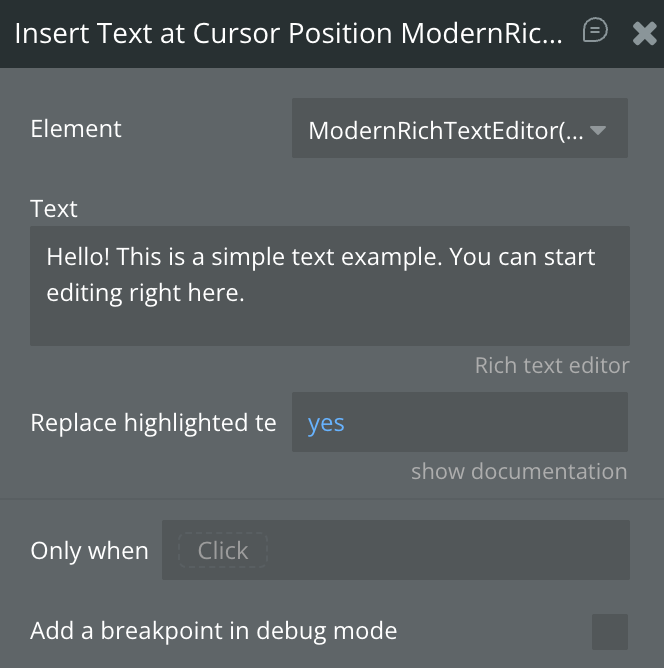This screenshot has width=664, height=668.
Task: Click empty area of Only when condition field
Action: 450,551
